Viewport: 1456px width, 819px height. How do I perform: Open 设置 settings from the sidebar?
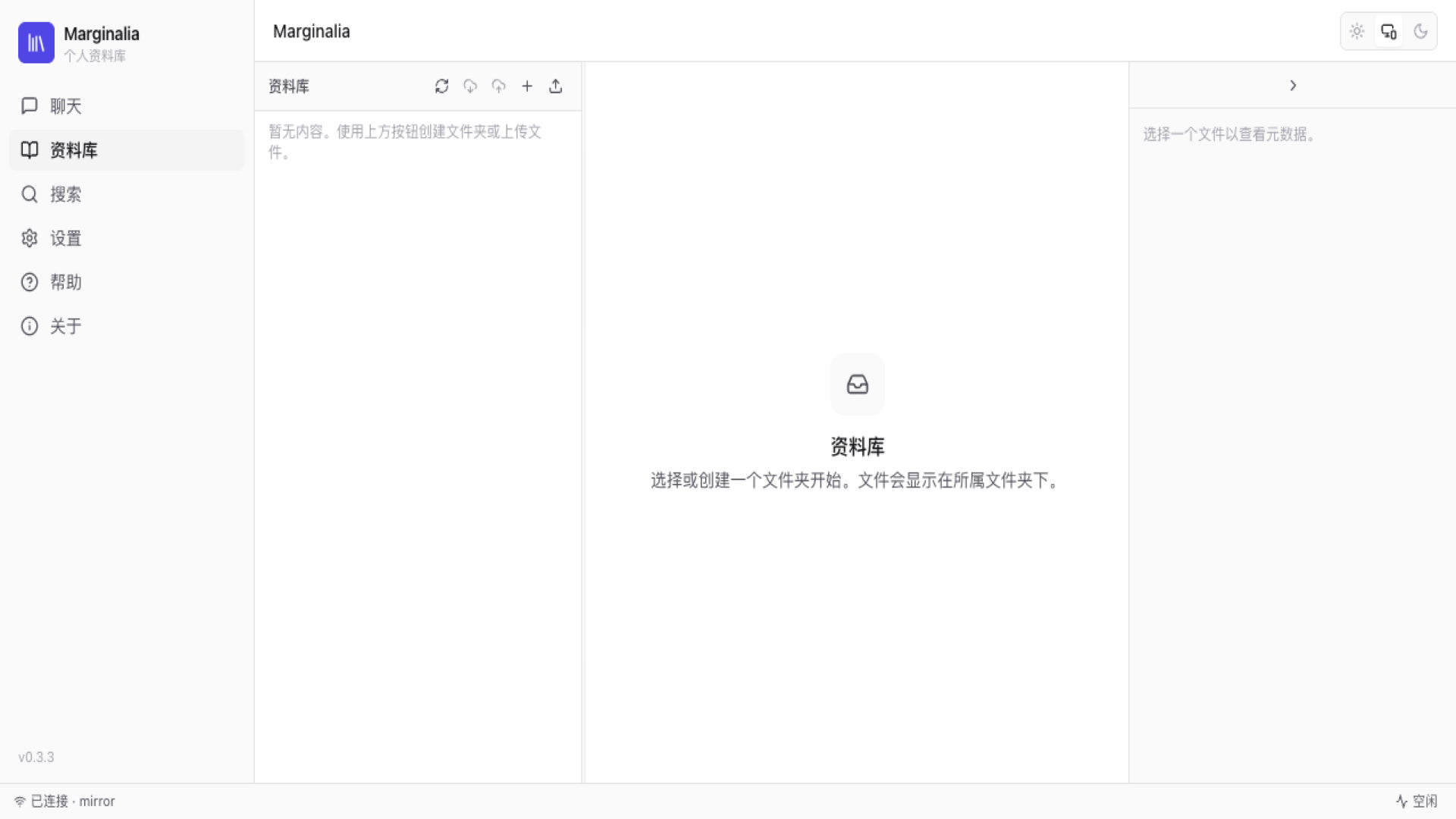(127, 238)
